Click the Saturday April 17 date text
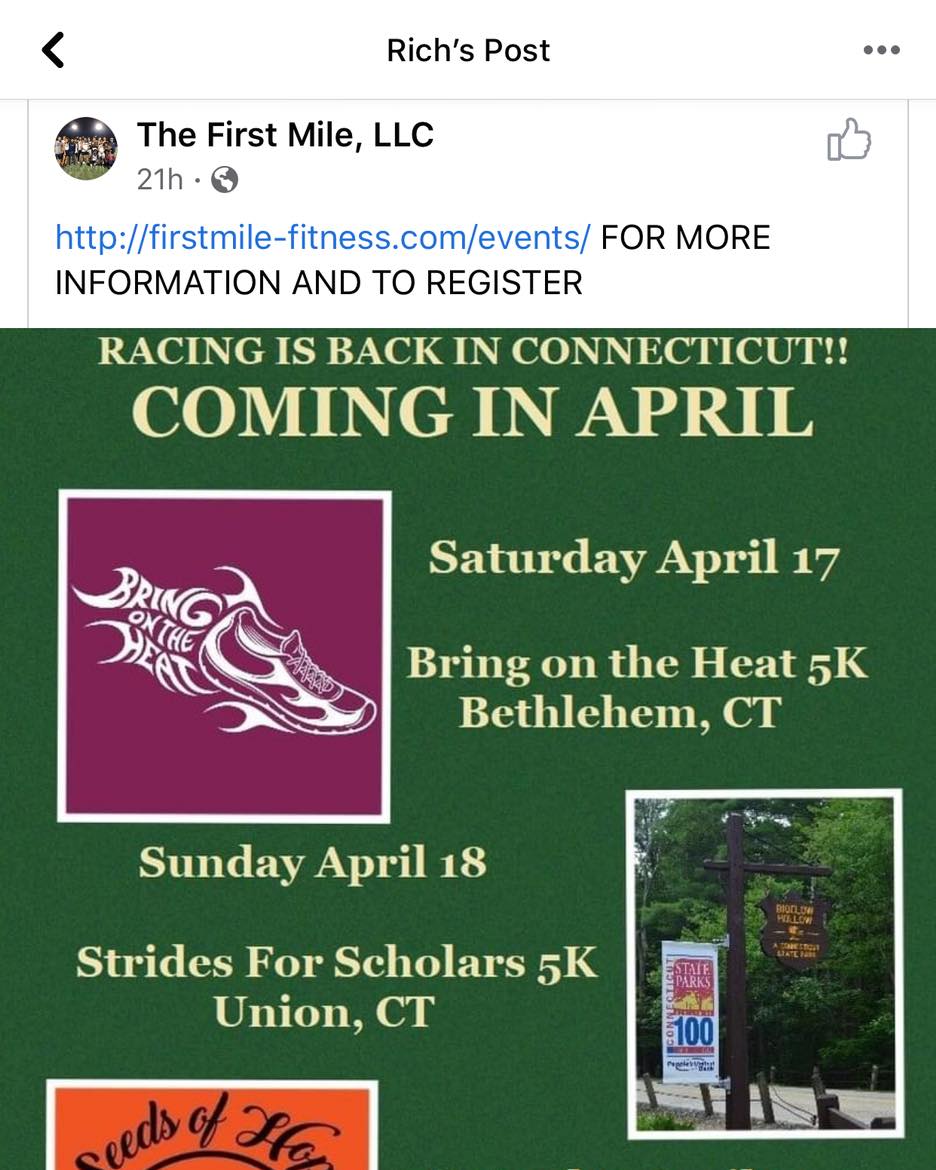 coord(633,560)
